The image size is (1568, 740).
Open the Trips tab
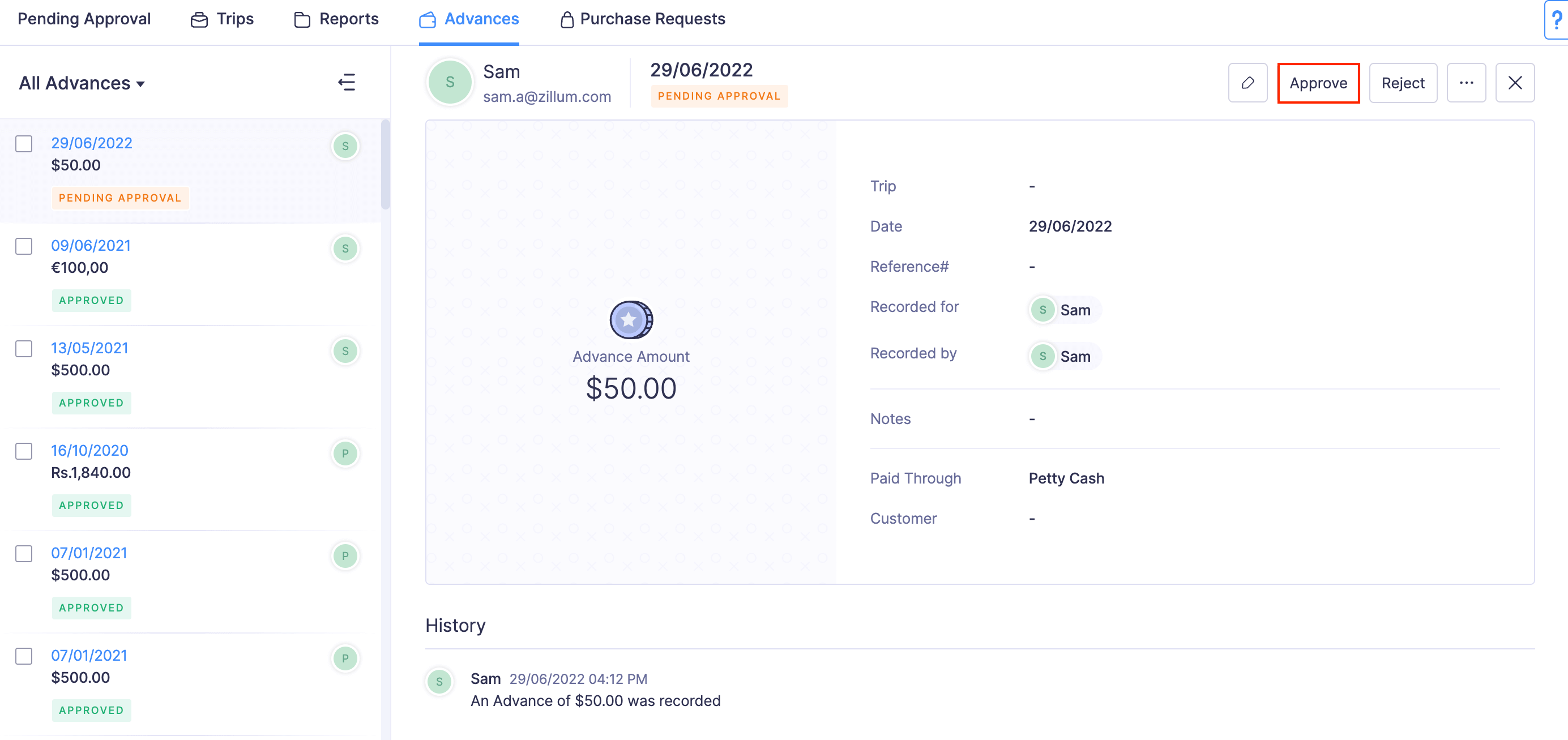pyautogui.click(x=222, y=19)
